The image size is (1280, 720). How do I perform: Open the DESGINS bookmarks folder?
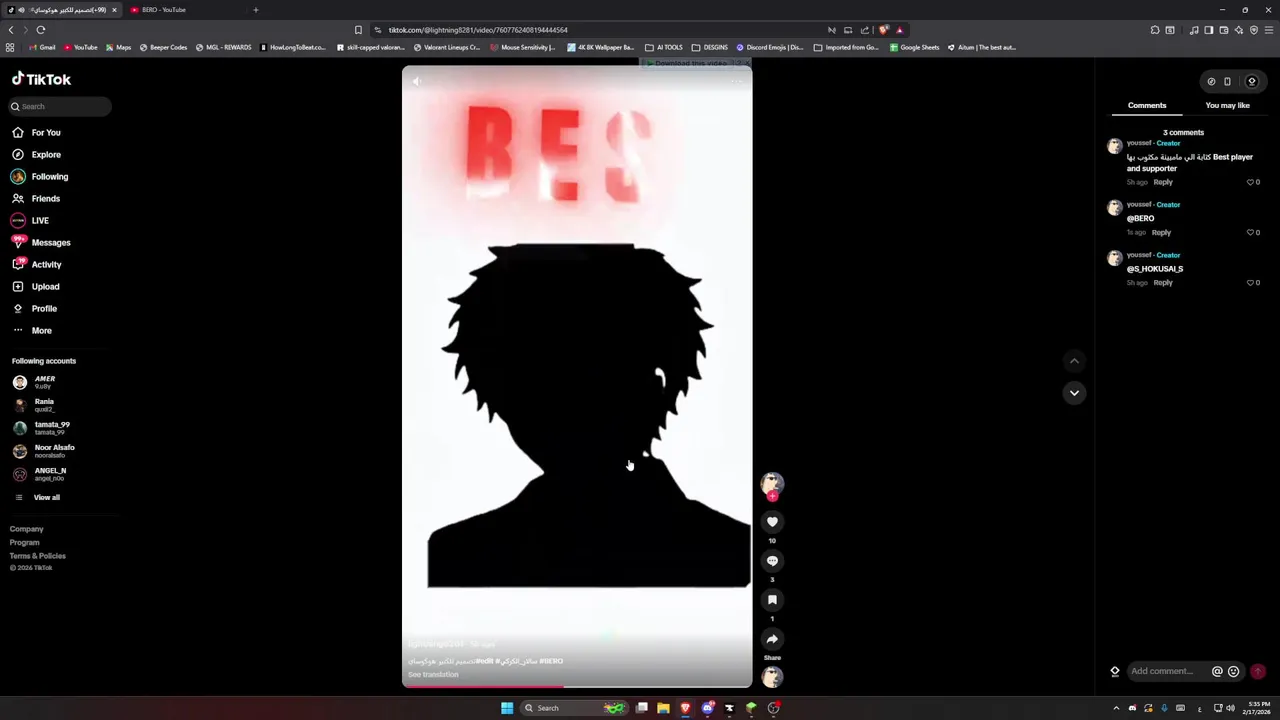point(710,47)
